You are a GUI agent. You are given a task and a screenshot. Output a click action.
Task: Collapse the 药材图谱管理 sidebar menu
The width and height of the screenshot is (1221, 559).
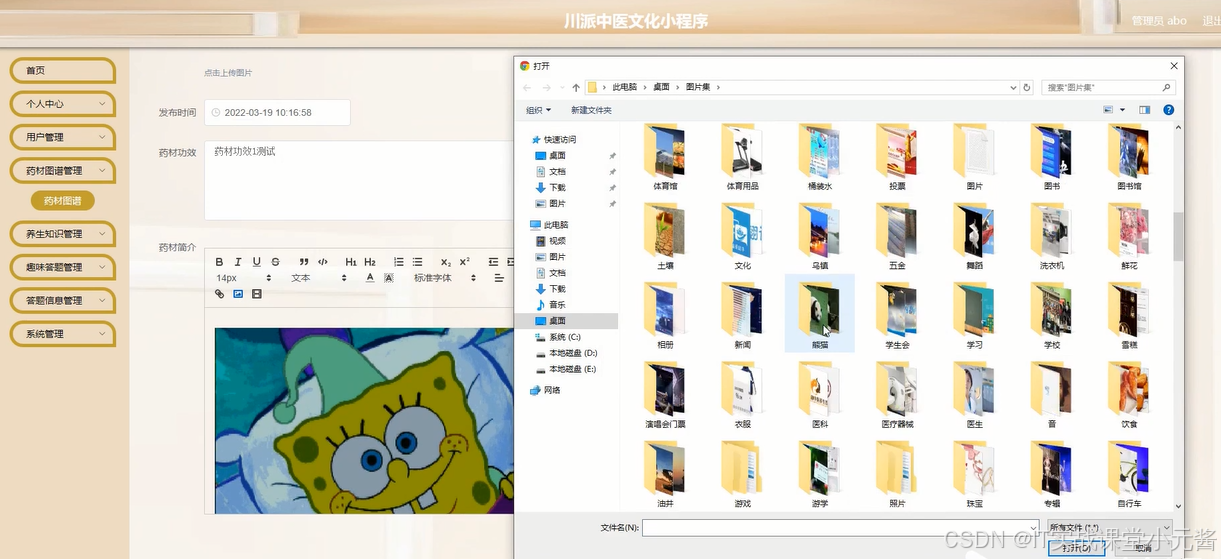click(63, 171)
